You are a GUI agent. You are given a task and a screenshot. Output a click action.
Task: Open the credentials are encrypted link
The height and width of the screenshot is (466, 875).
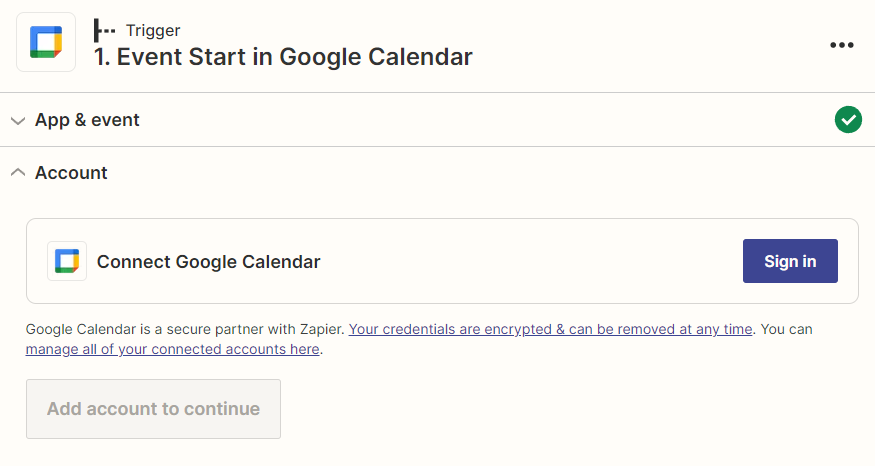tap(550, 329)
